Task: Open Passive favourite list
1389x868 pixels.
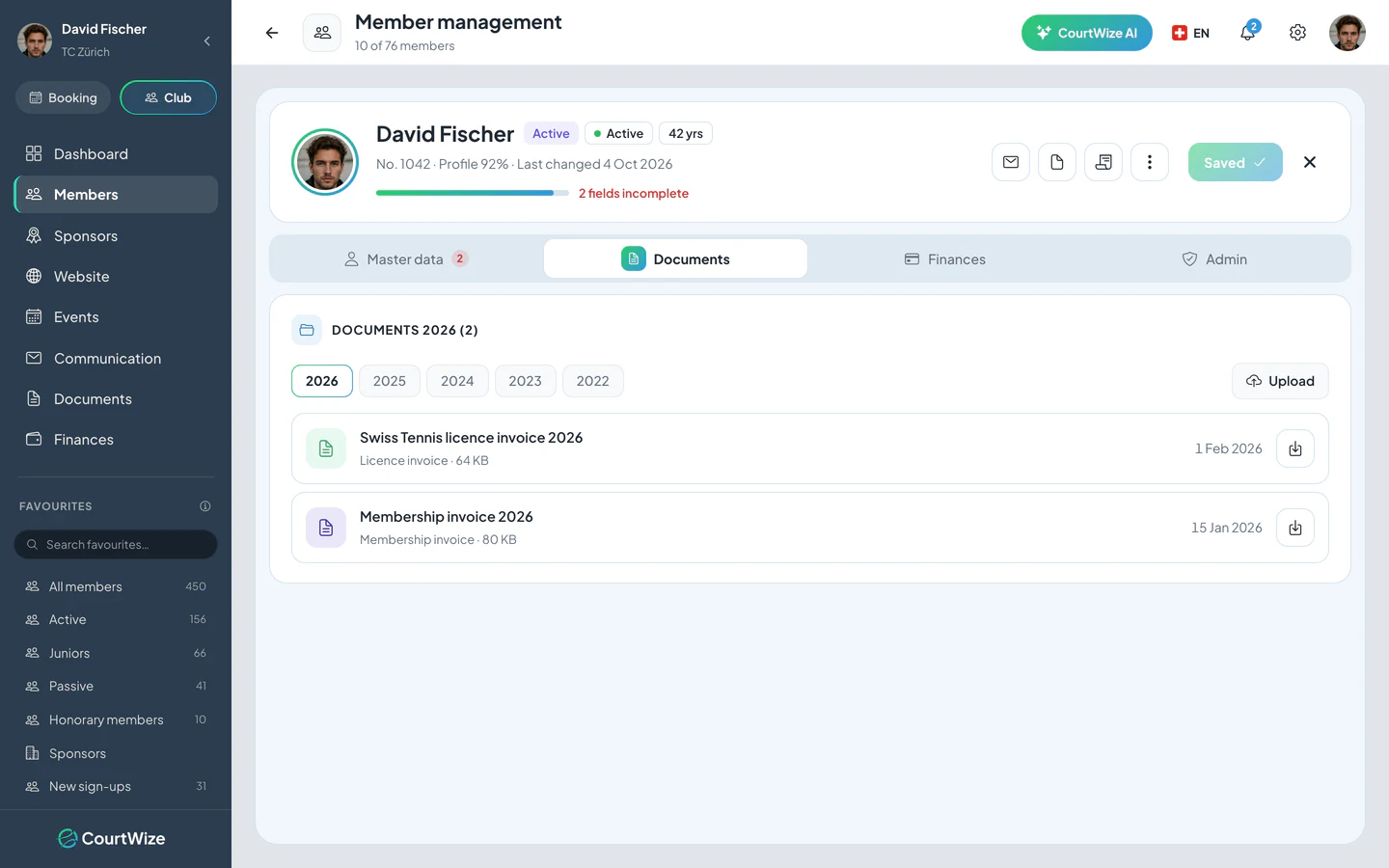Action: [116, 686]
